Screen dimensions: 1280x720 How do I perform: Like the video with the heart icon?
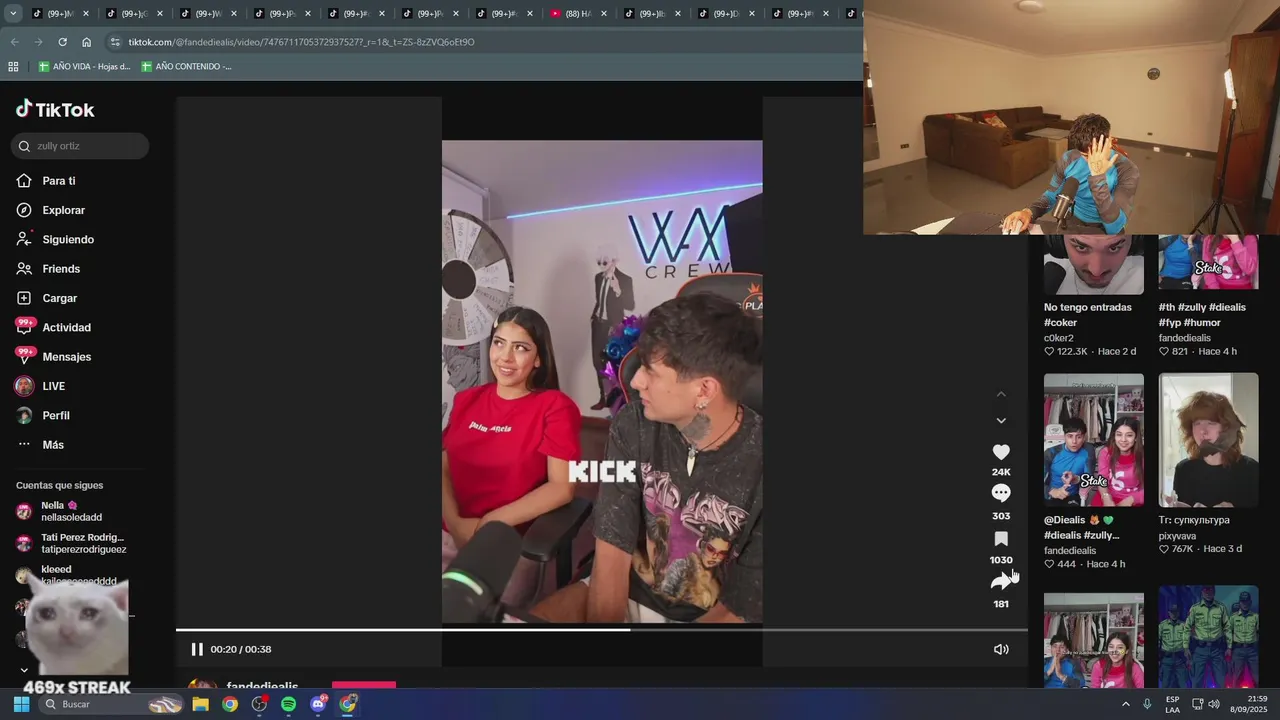[1001, 452]
